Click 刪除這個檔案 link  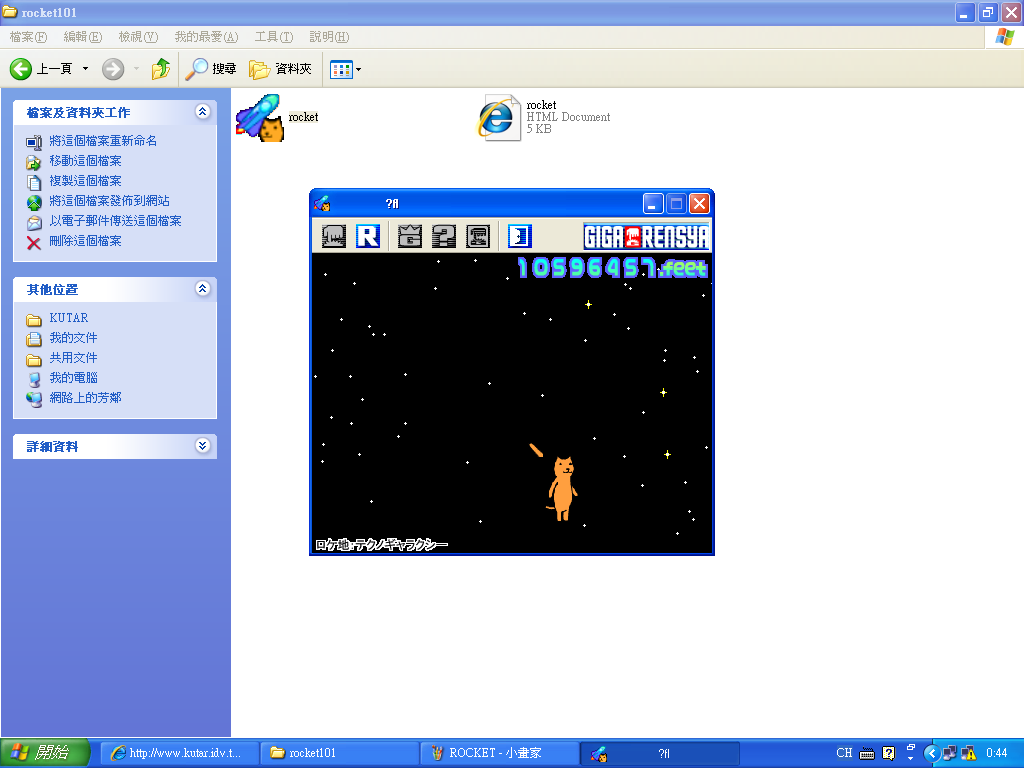click(x=86, y=241)
